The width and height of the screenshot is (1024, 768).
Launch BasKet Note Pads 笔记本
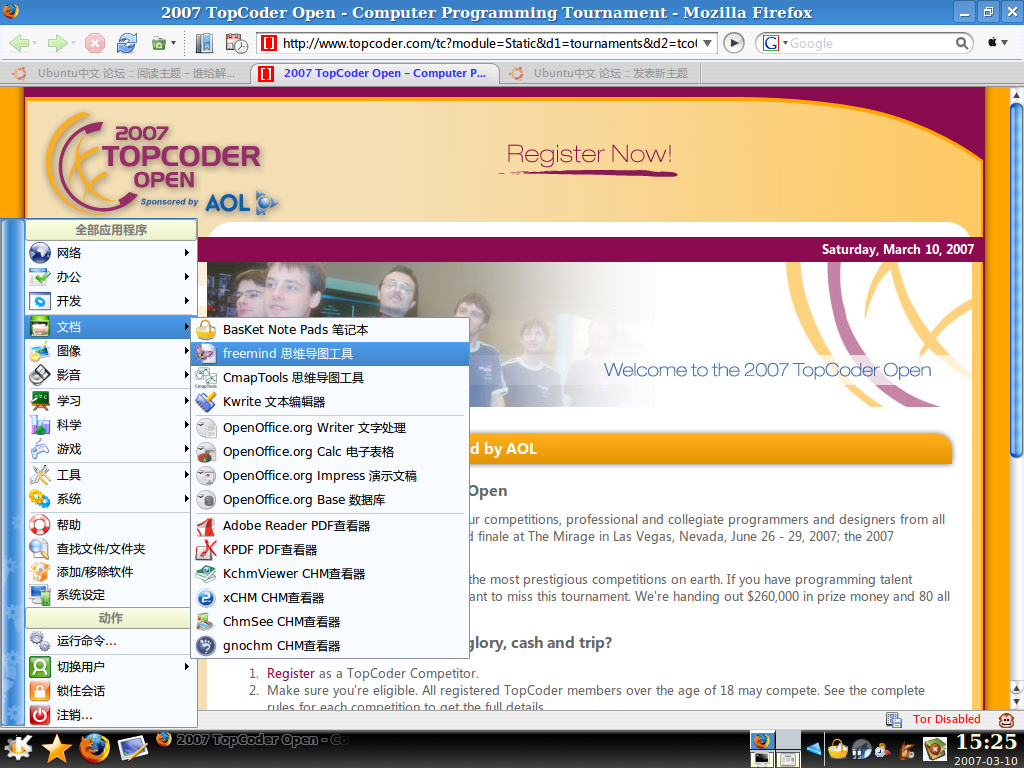[330, 330]
